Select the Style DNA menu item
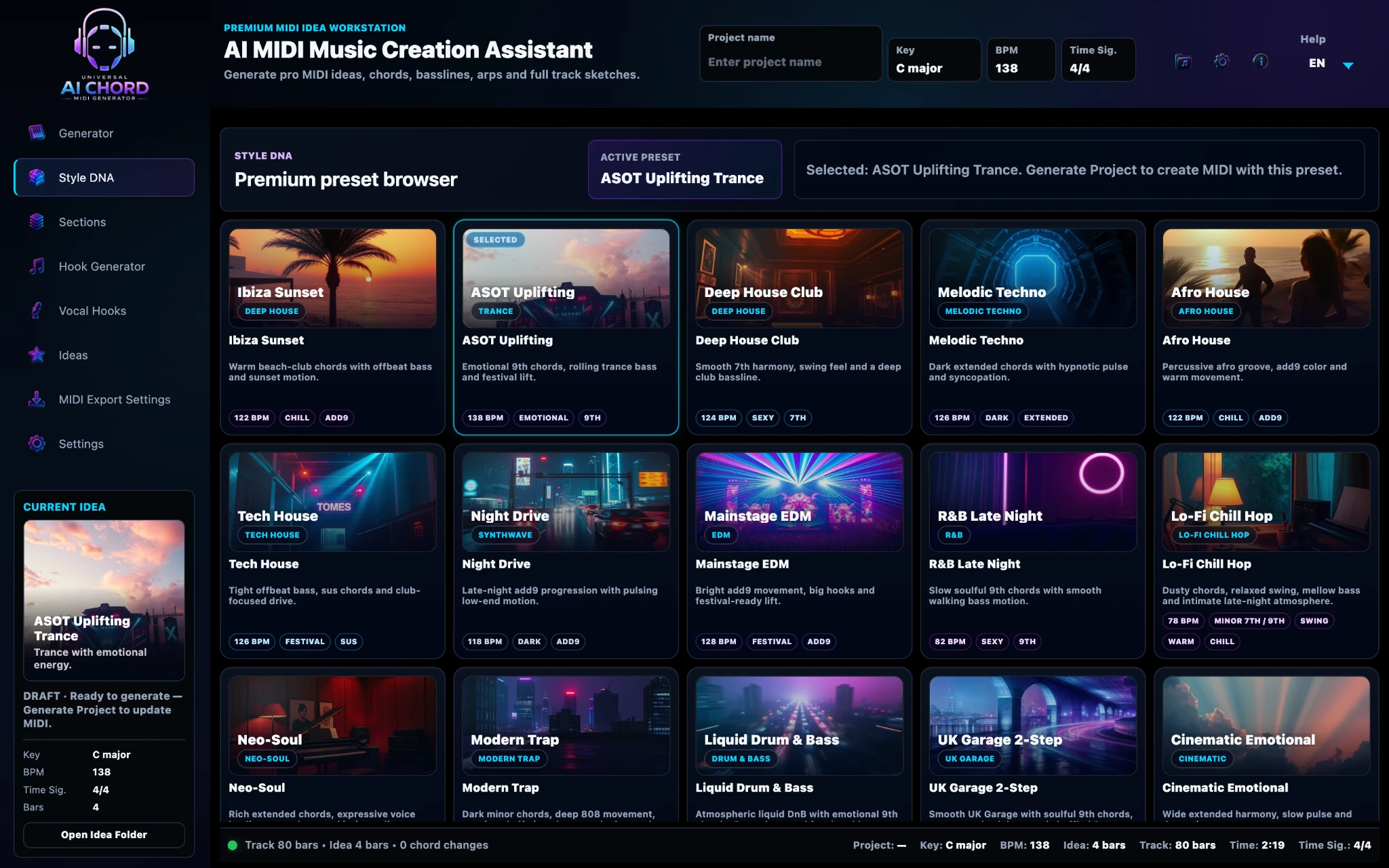Viewport: 1389px width, 868px height. tap(104, 177)
